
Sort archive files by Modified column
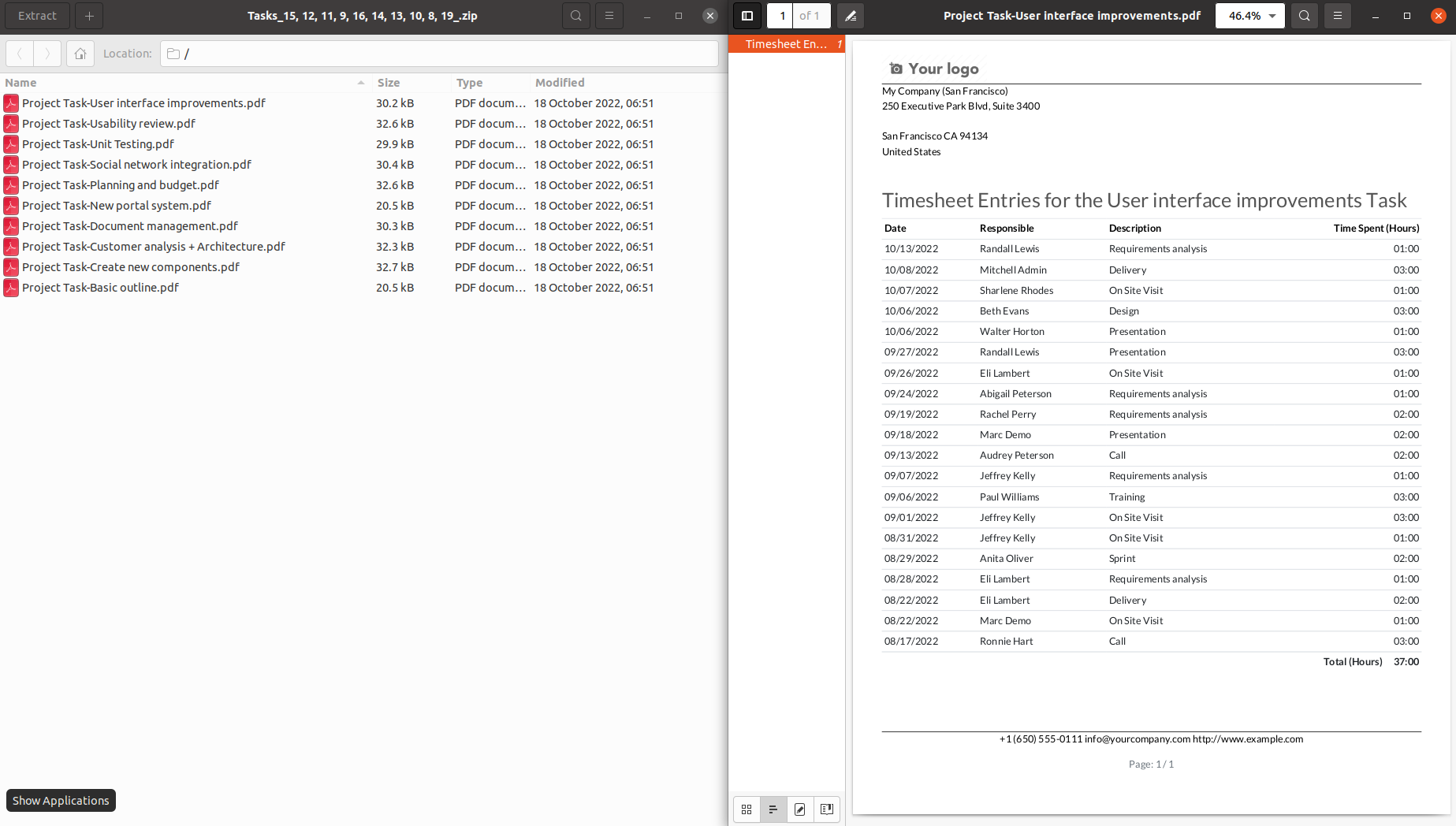627,83
